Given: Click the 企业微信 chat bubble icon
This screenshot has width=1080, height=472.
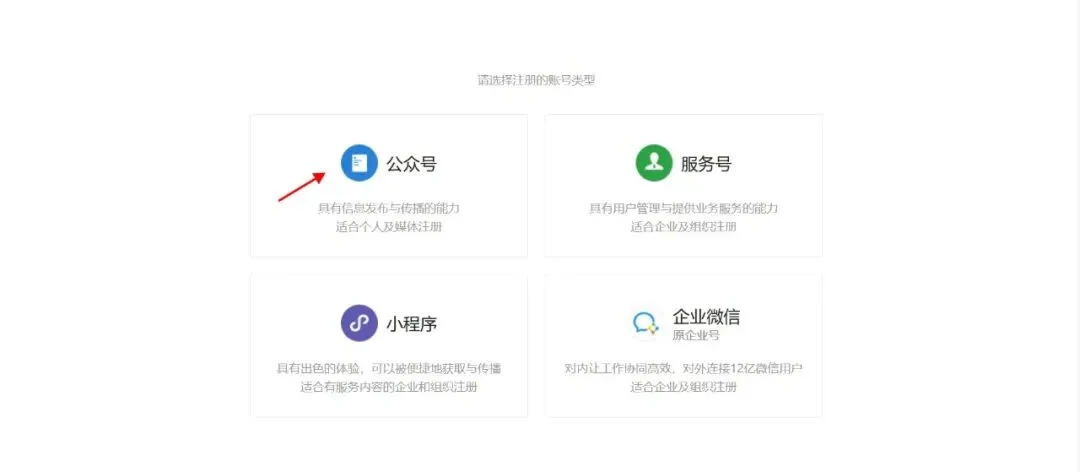Looking at the screenshot, I should [645, 323].
